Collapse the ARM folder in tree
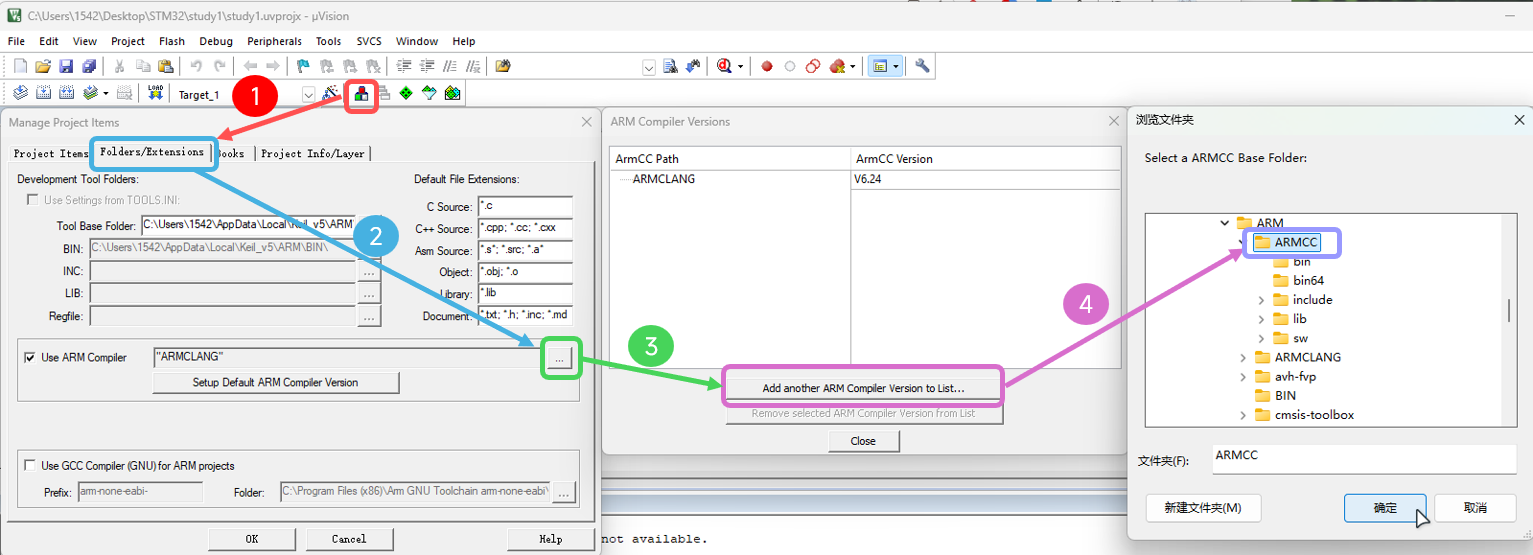The width and height of the screenshot is (1533, 555). pyautogui.click(x=1224, y=222)
